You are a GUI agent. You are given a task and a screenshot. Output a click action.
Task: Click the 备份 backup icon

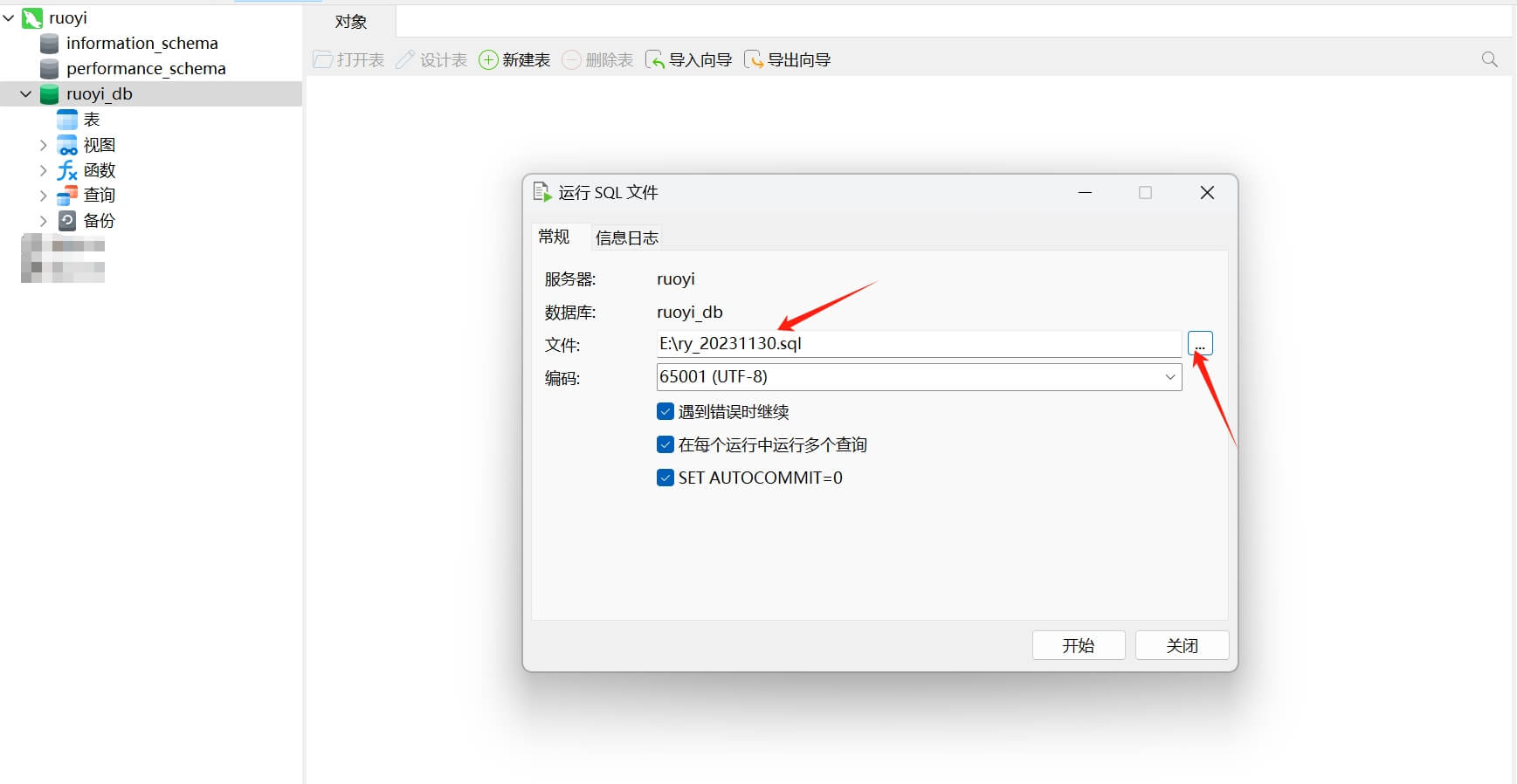pyautogui.click(x=67, y=221)
